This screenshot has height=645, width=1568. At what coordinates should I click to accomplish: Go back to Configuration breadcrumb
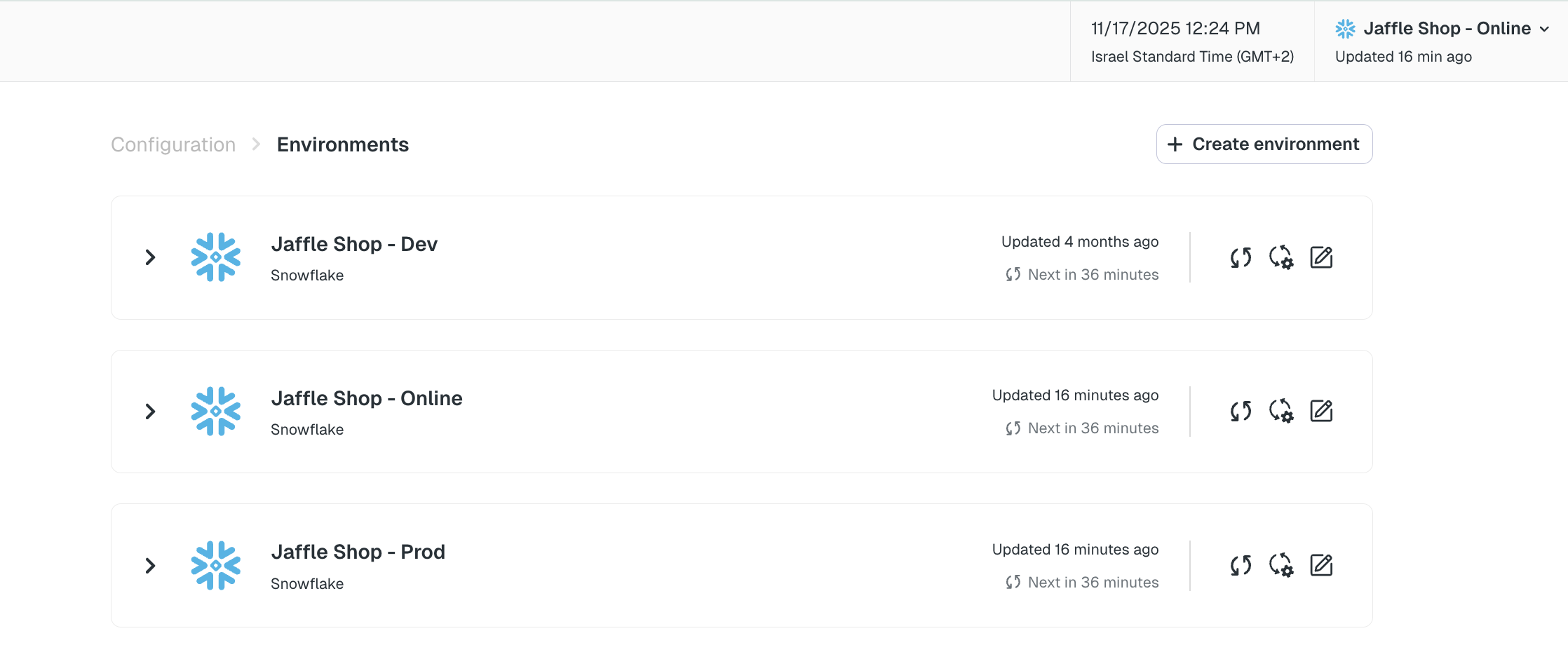[x=173, y=144]
